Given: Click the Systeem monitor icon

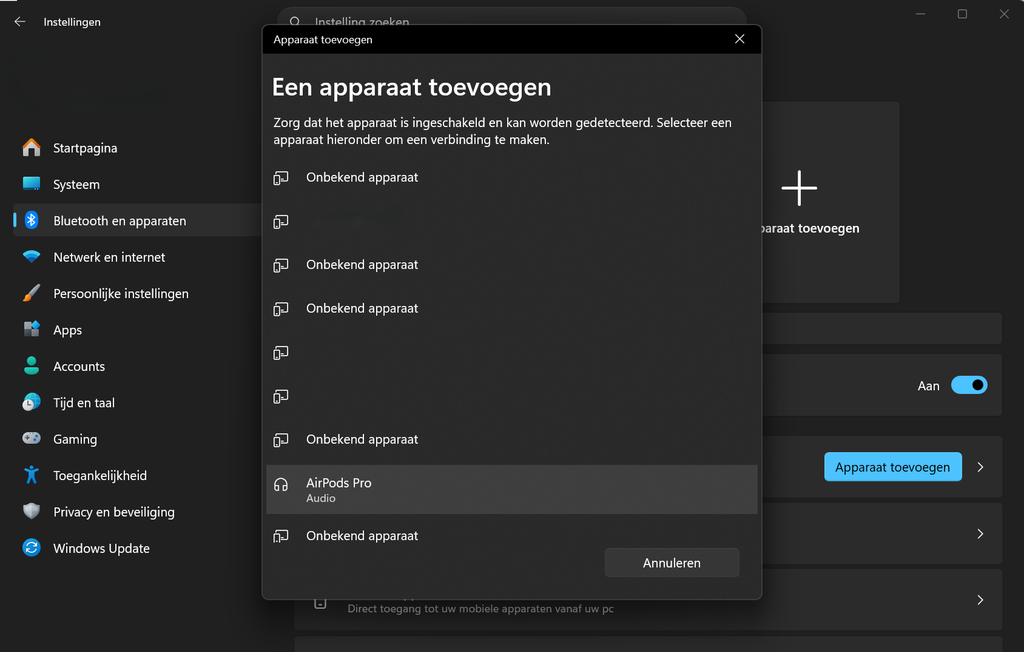Looking at the screenshot, I should pos(31,184).
